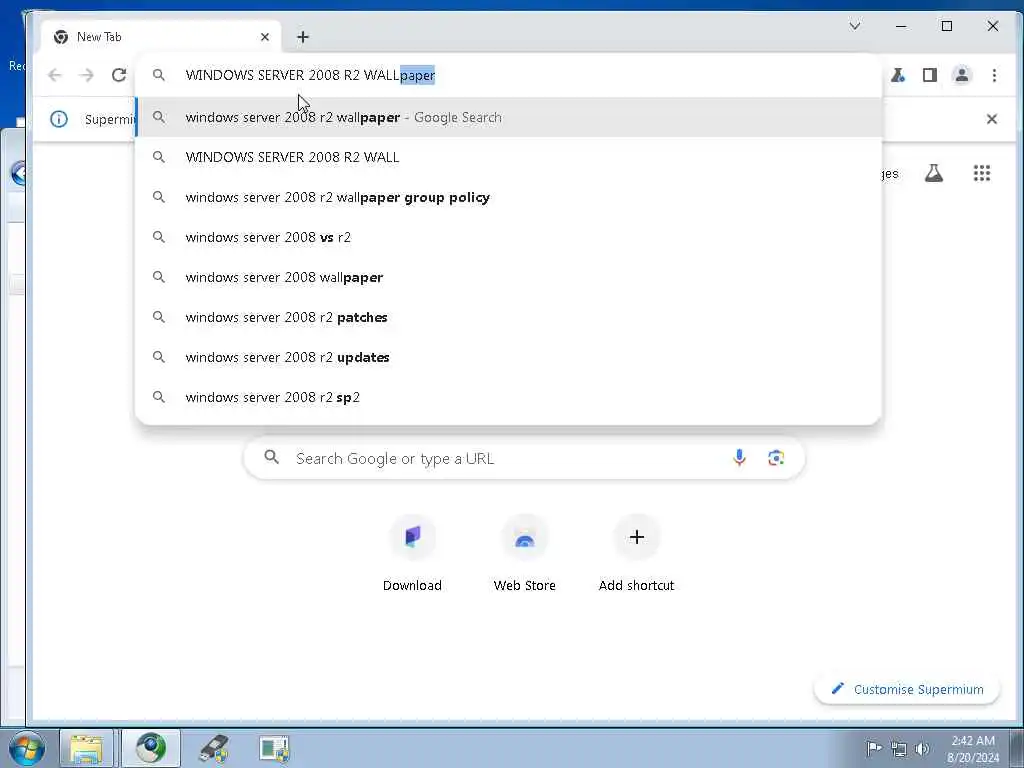
Task: Open the Download shortcut tile
Action: click(x=412, y=554)
